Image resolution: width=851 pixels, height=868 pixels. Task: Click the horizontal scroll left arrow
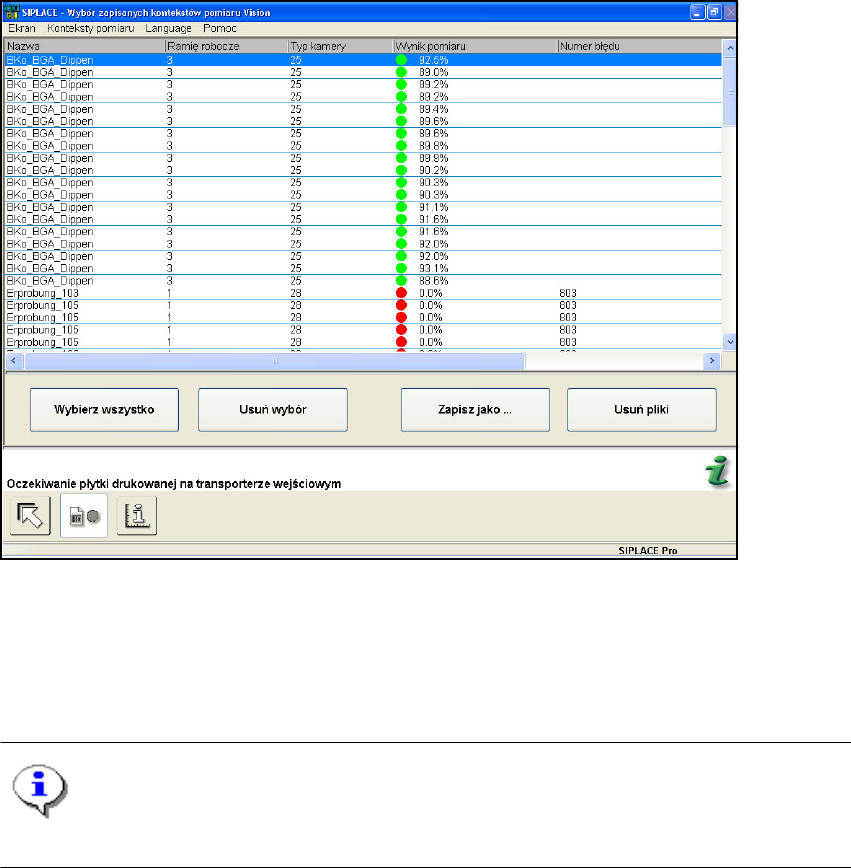pos(13,361)
